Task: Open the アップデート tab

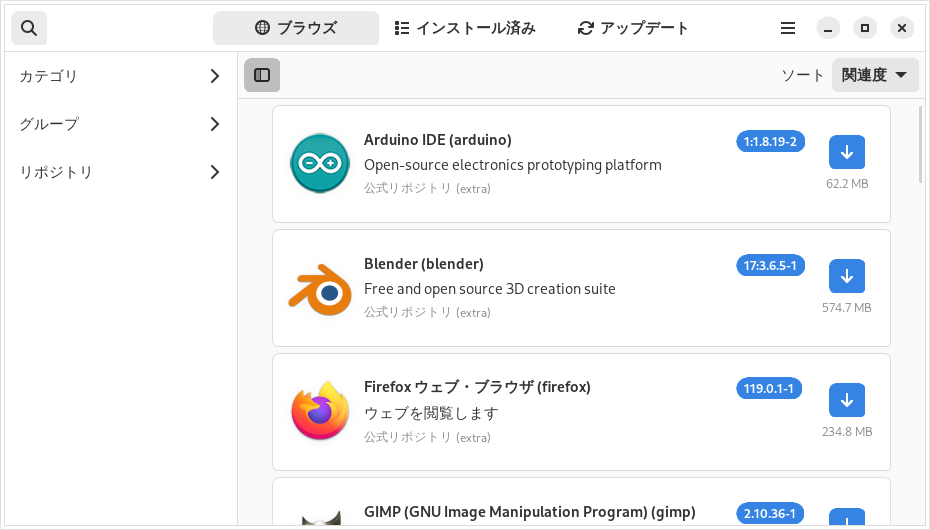Action: [x=633, y=28]
